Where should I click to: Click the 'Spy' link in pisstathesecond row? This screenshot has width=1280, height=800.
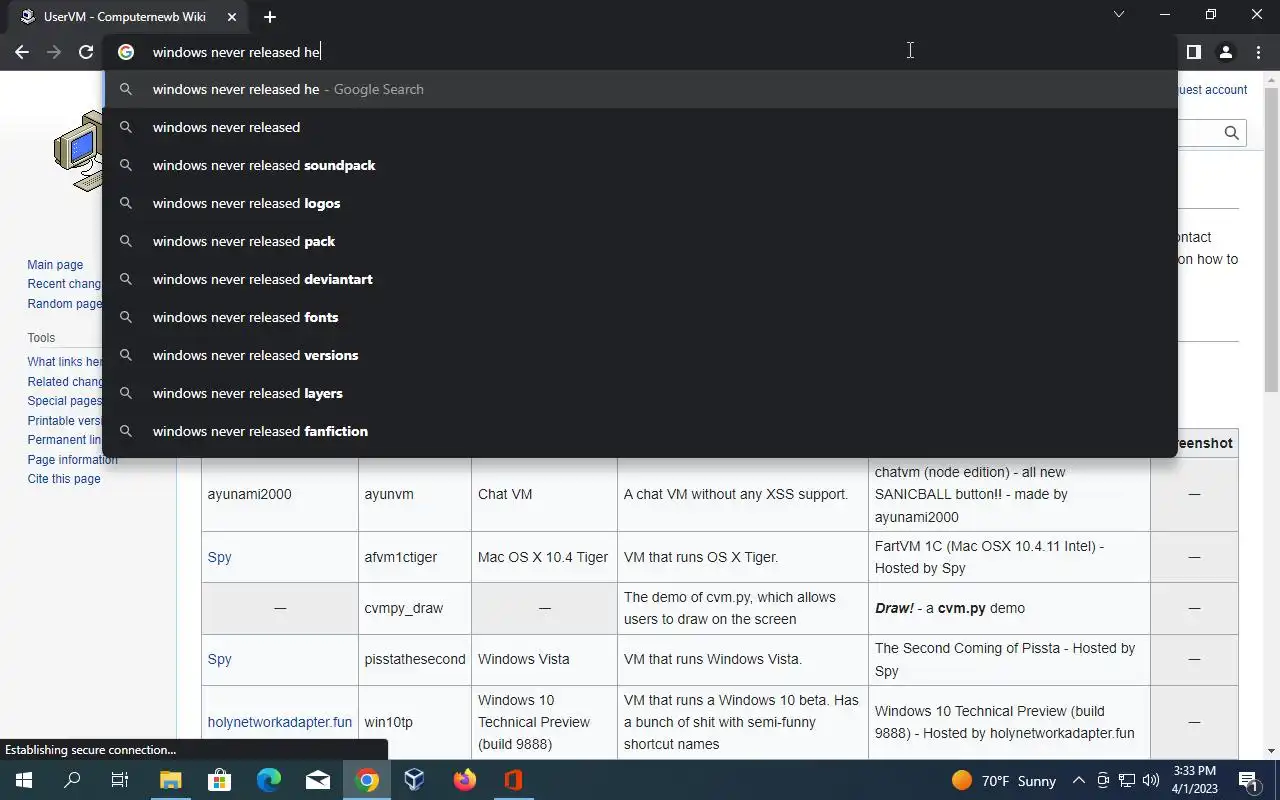click(x=219, y=659)
